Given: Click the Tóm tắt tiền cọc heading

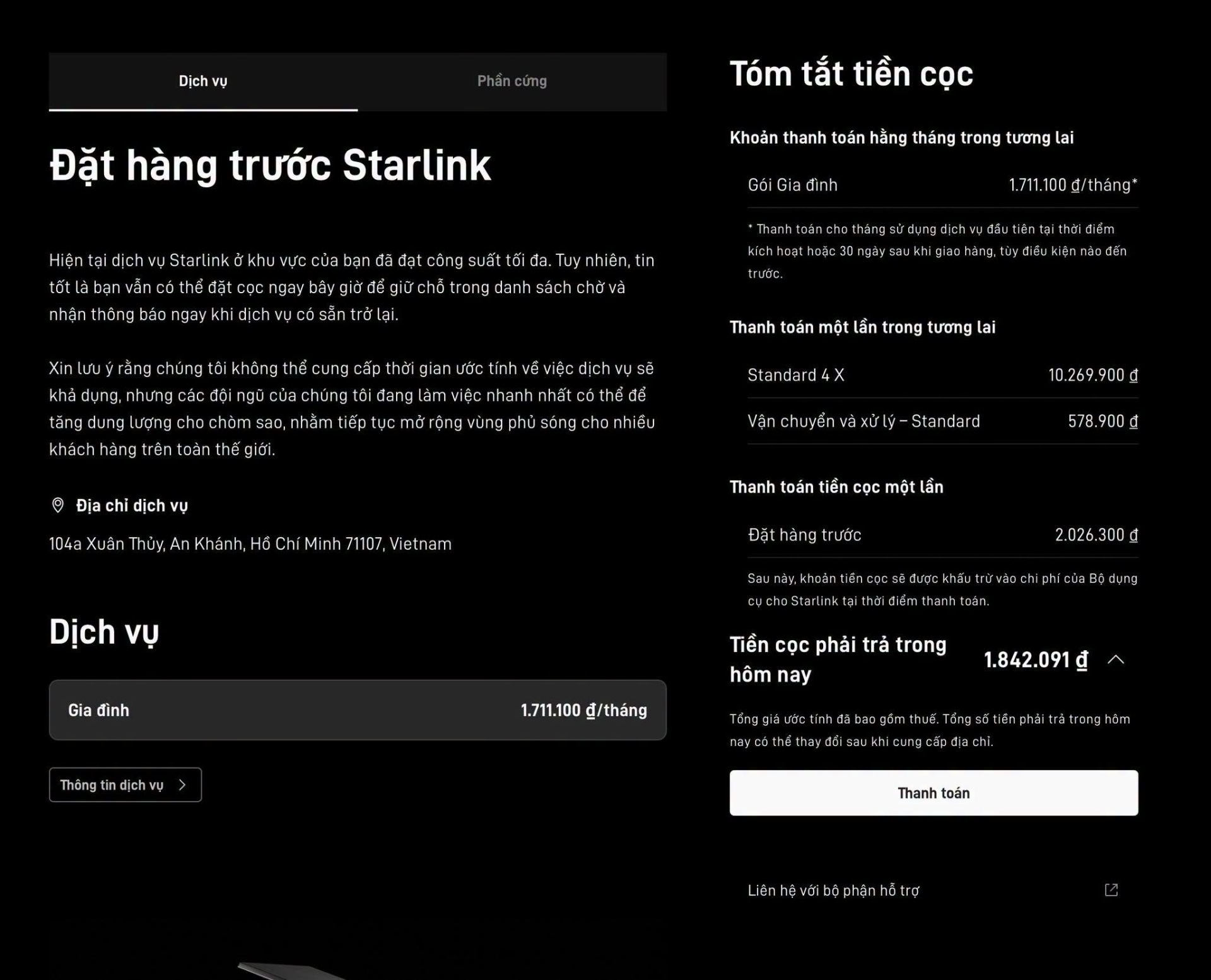Looking at the screenshot, I should coord(851,74).
